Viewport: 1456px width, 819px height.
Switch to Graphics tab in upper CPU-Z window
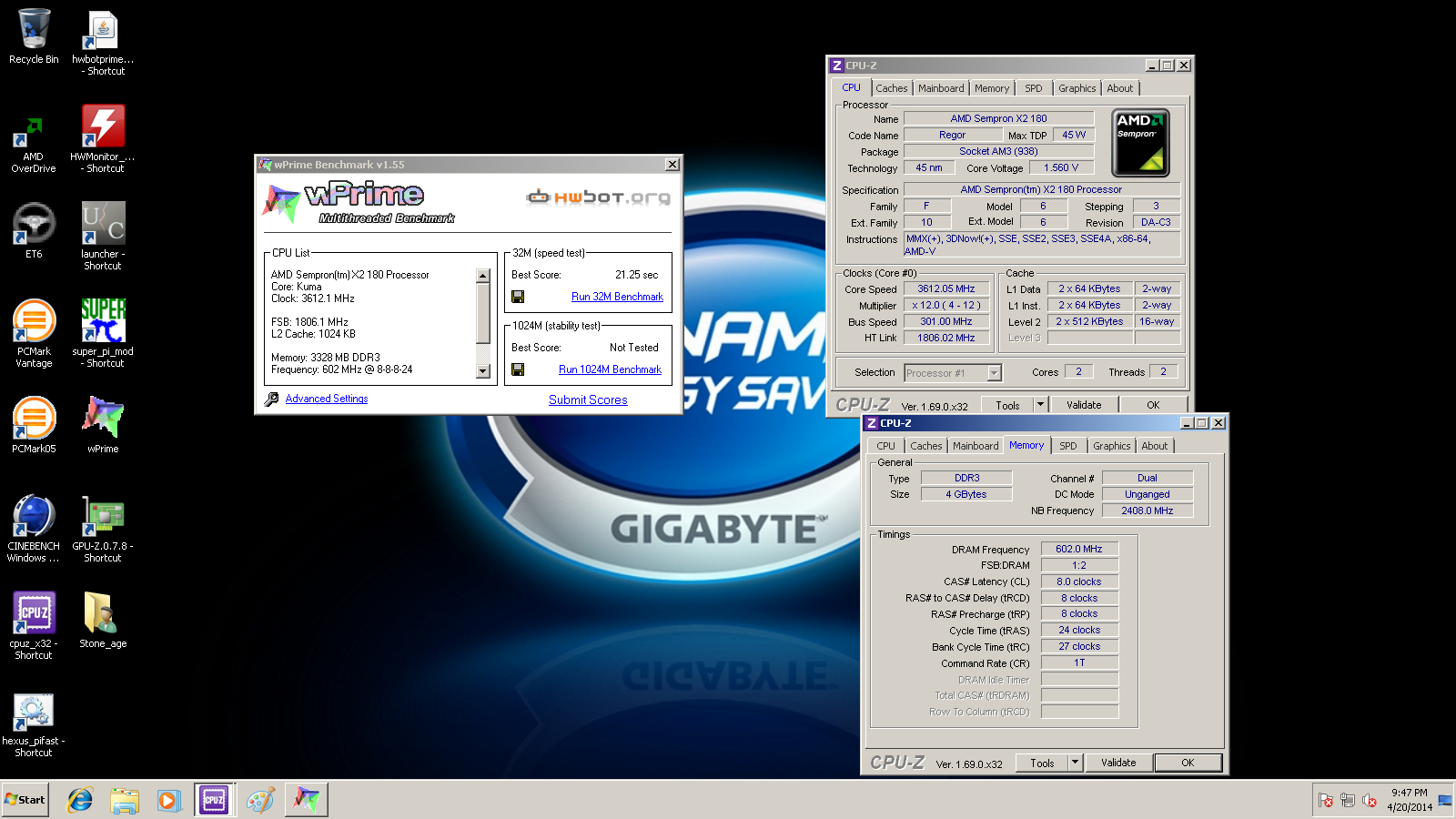(x=1077, y=88)
